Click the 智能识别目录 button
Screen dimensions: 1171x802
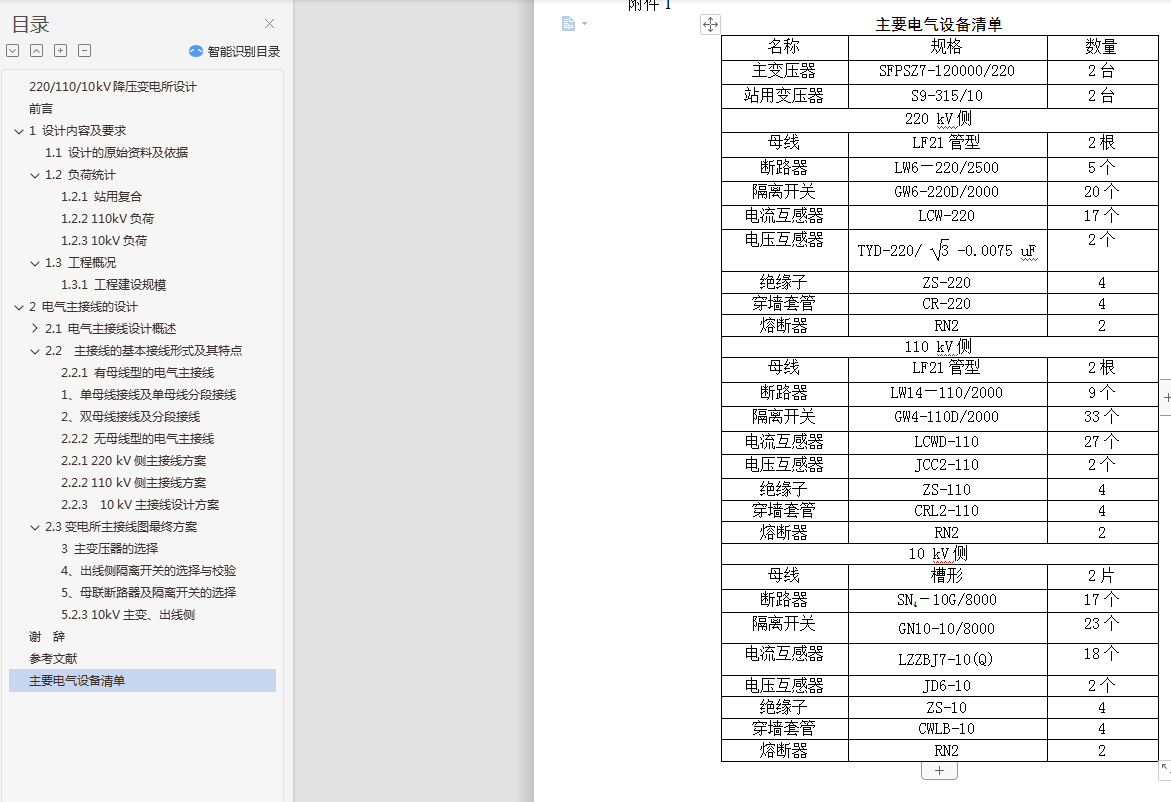pos(234,52)
